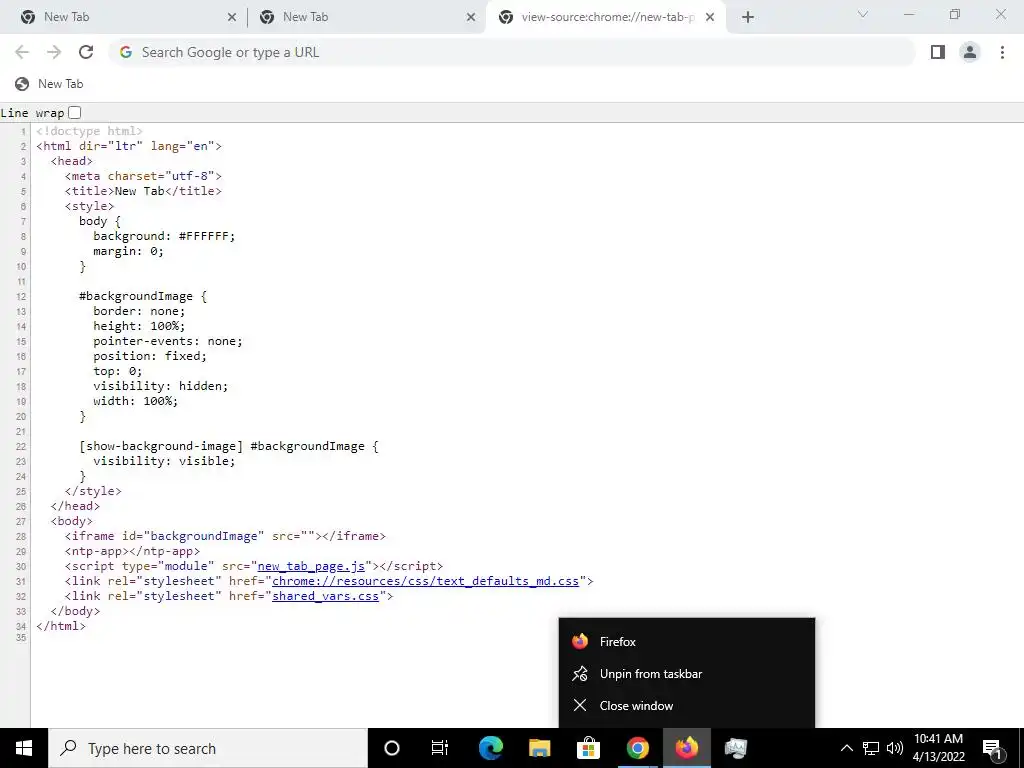Image resolution: width=1024 pixels, height=768 pixels.
Task: Show hidden system tray icons
Action: (x=846, y=748)
